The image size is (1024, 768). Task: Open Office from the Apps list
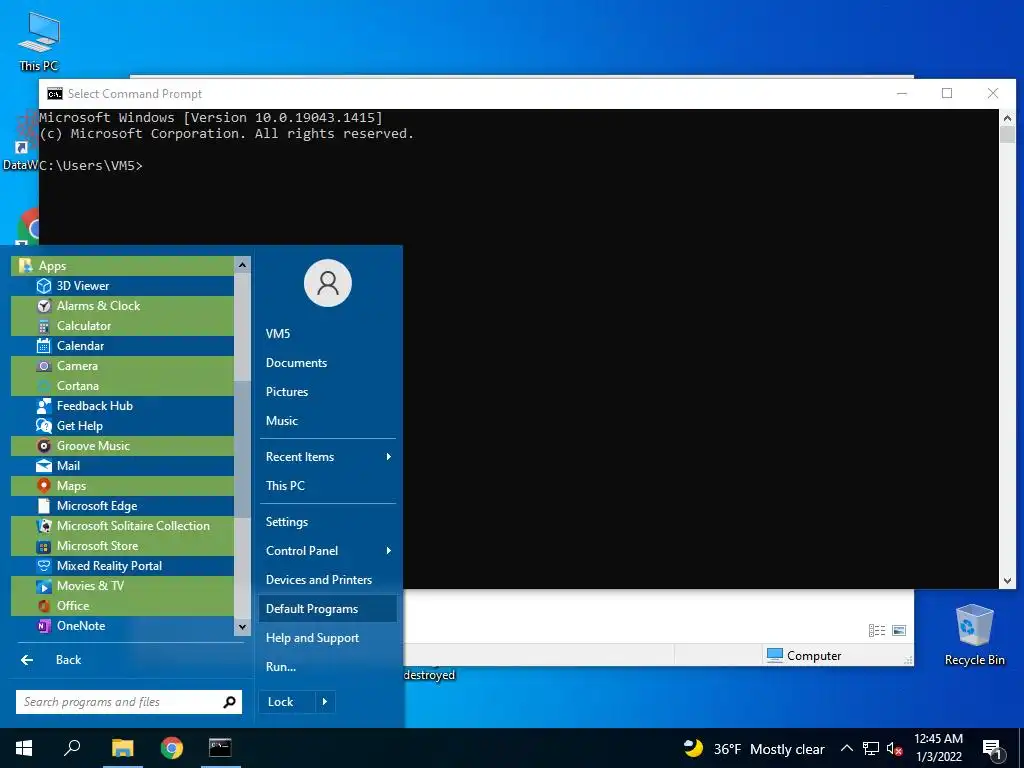click(122, 606)
